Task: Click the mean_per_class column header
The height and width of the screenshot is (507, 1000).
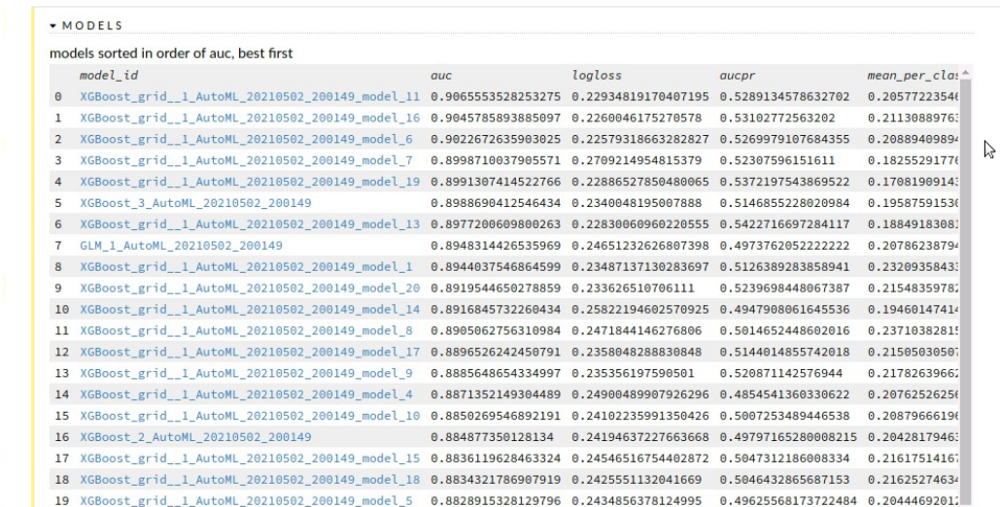Action: click(913, 75)
